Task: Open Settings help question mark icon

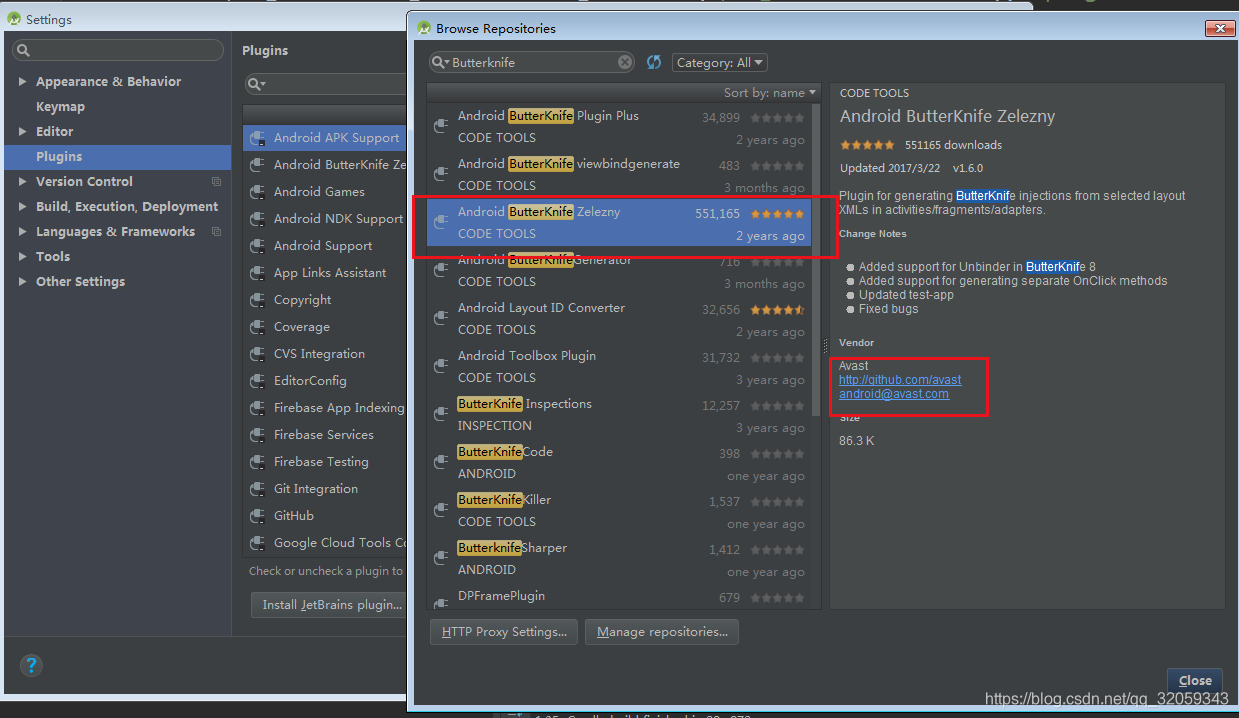Action: coord(31,665)
